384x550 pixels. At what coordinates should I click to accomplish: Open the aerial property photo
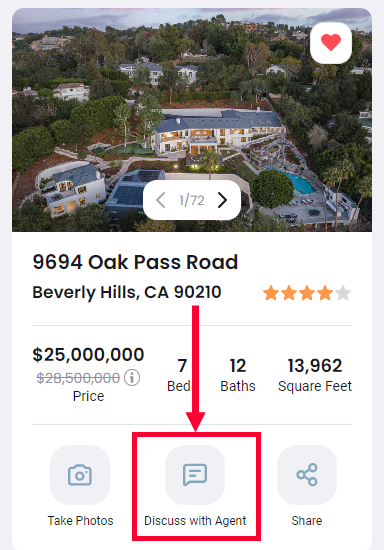pos(192,120)
